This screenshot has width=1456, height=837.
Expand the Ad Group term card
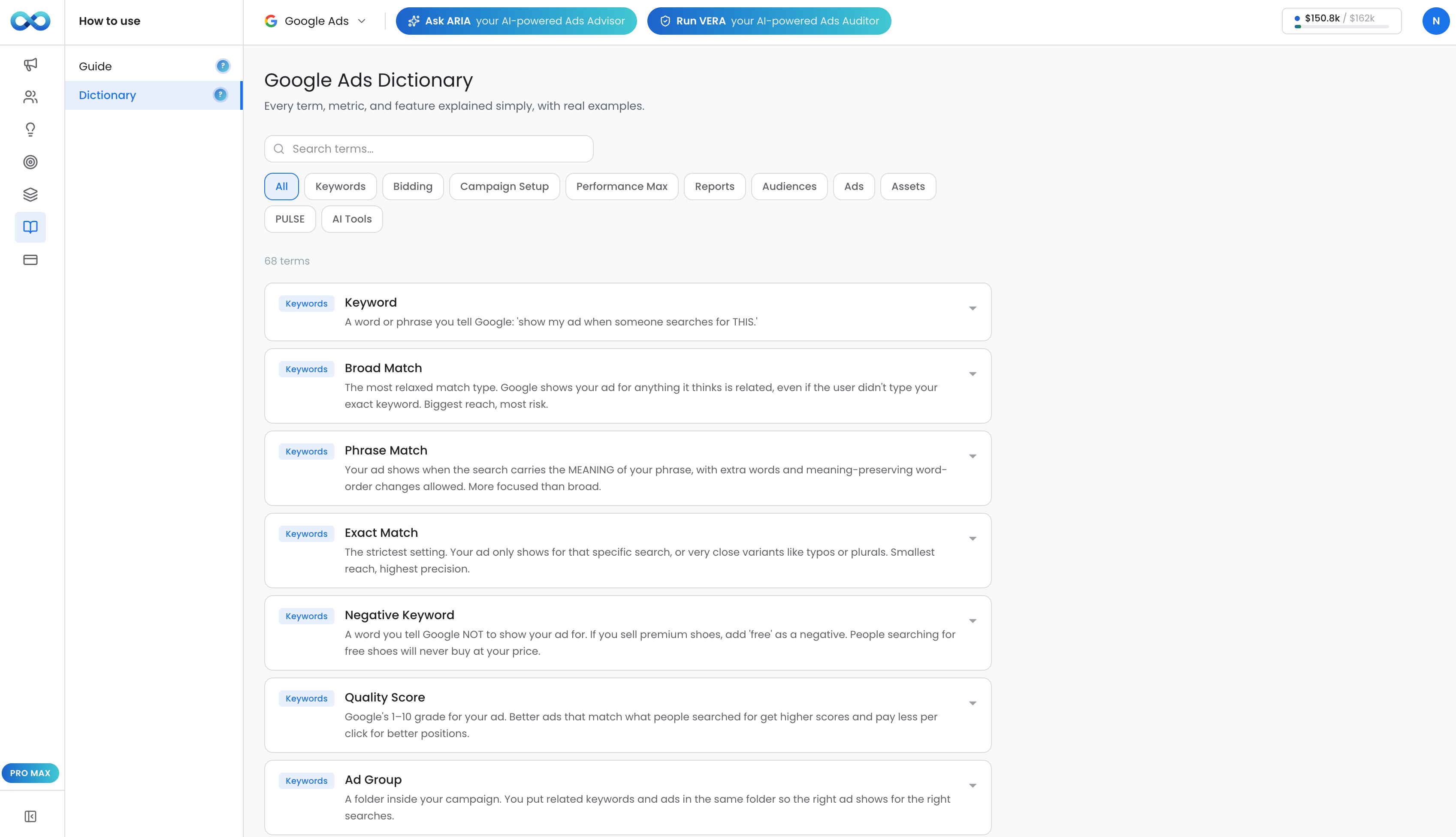[973, 786]
